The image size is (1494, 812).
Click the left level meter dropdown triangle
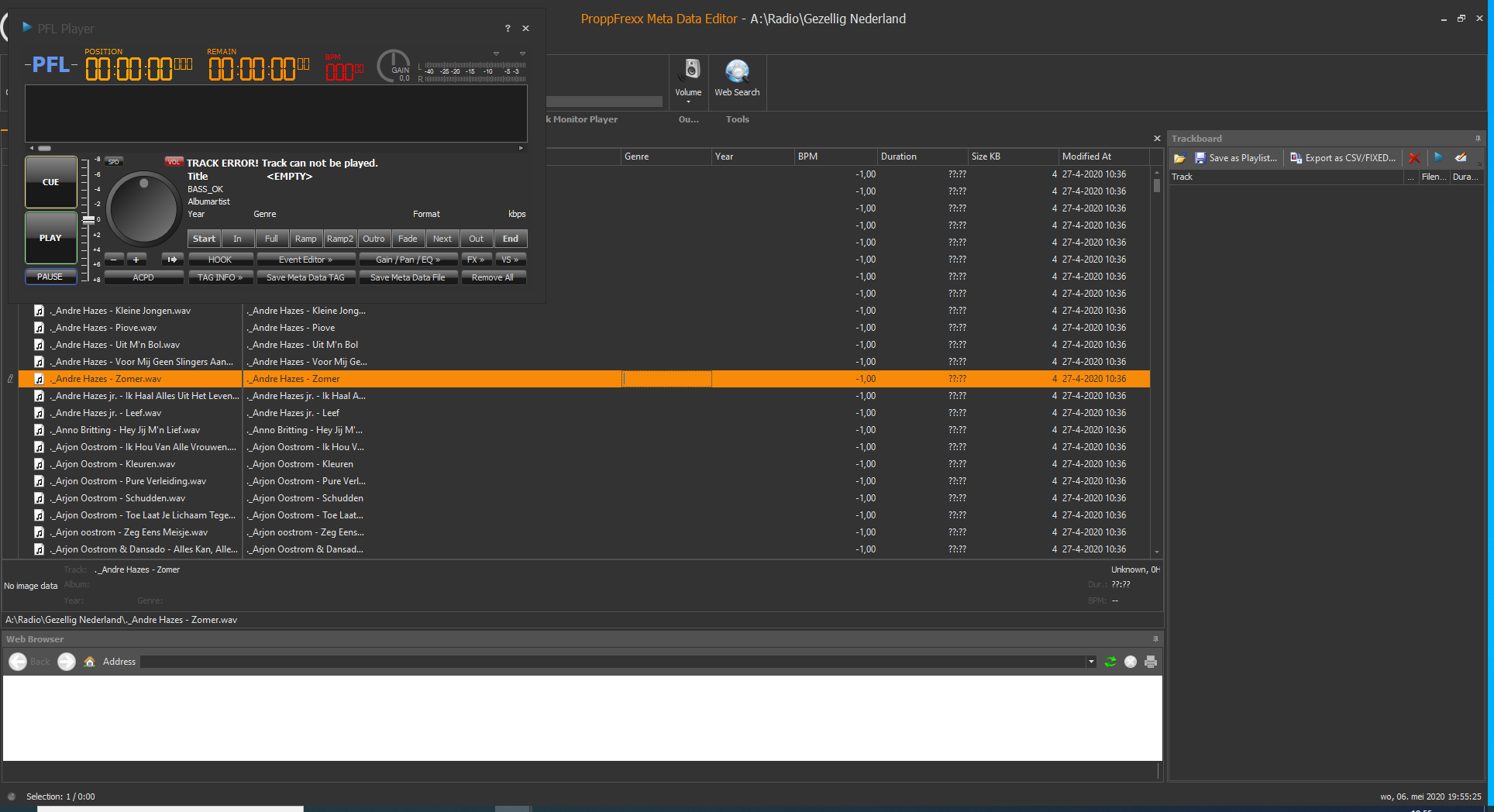pyautogui.click(x=496, y=53)
